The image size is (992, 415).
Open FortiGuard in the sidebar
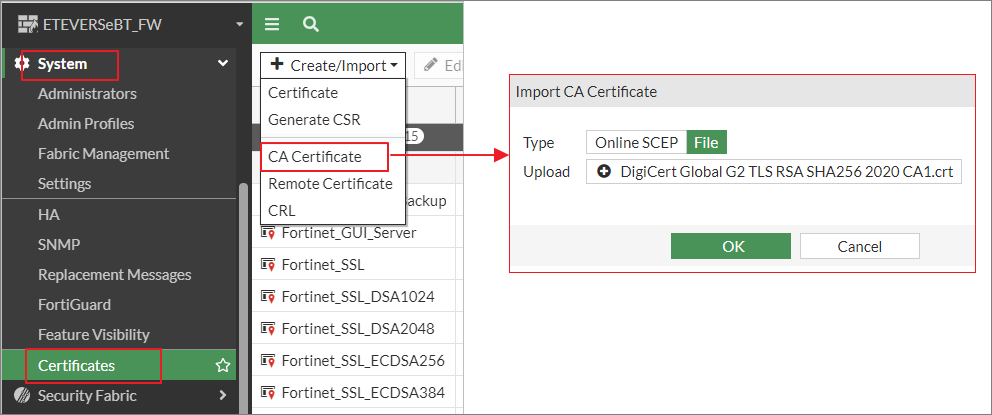pyautogui.click(x=74, y=305)
